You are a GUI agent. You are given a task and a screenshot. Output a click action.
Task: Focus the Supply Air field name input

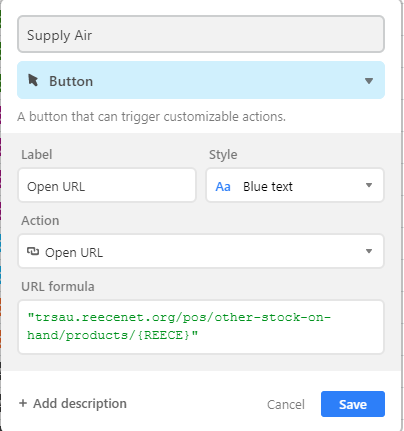click(x=201, y=34)
